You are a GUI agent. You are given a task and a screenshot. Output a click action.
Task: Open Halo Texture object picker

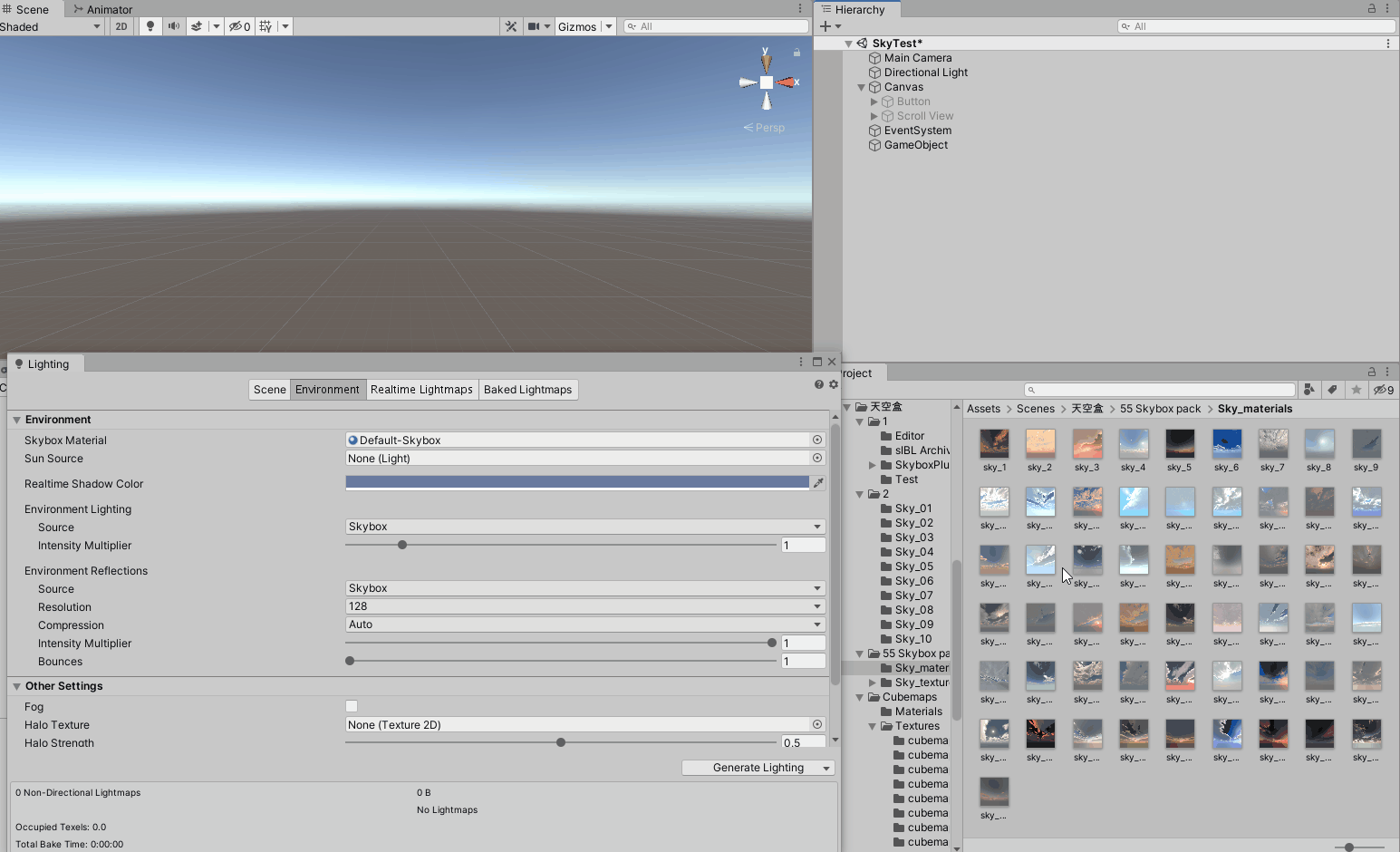pyautogui.click(x=817, y=724)
